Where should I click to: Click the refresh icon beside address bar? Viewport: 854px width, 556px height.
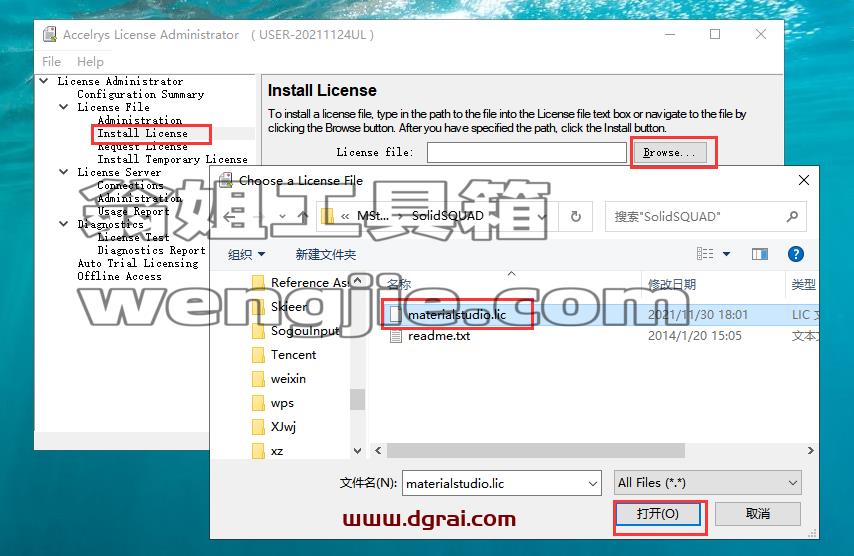576,216
